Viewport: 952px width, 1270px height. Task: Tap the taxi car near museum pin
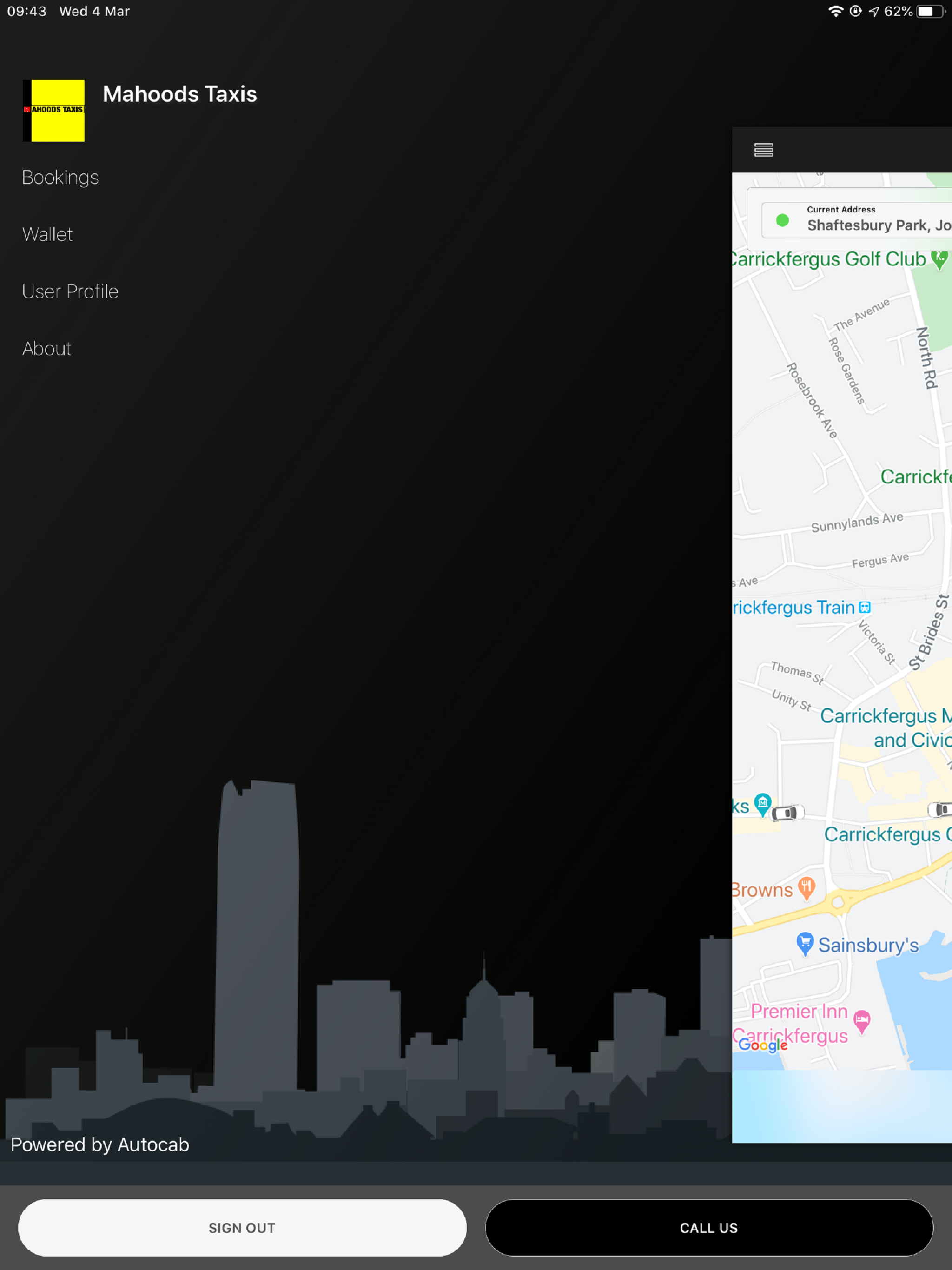click(x=787, y=813)
